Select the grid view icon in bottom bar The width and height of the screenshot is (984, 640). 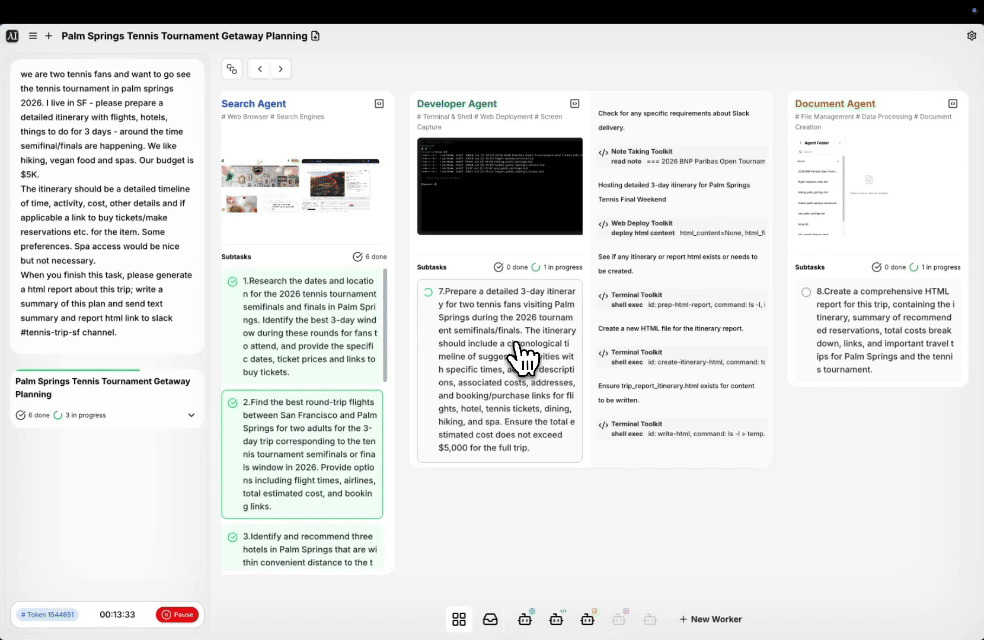click(459, 619)
